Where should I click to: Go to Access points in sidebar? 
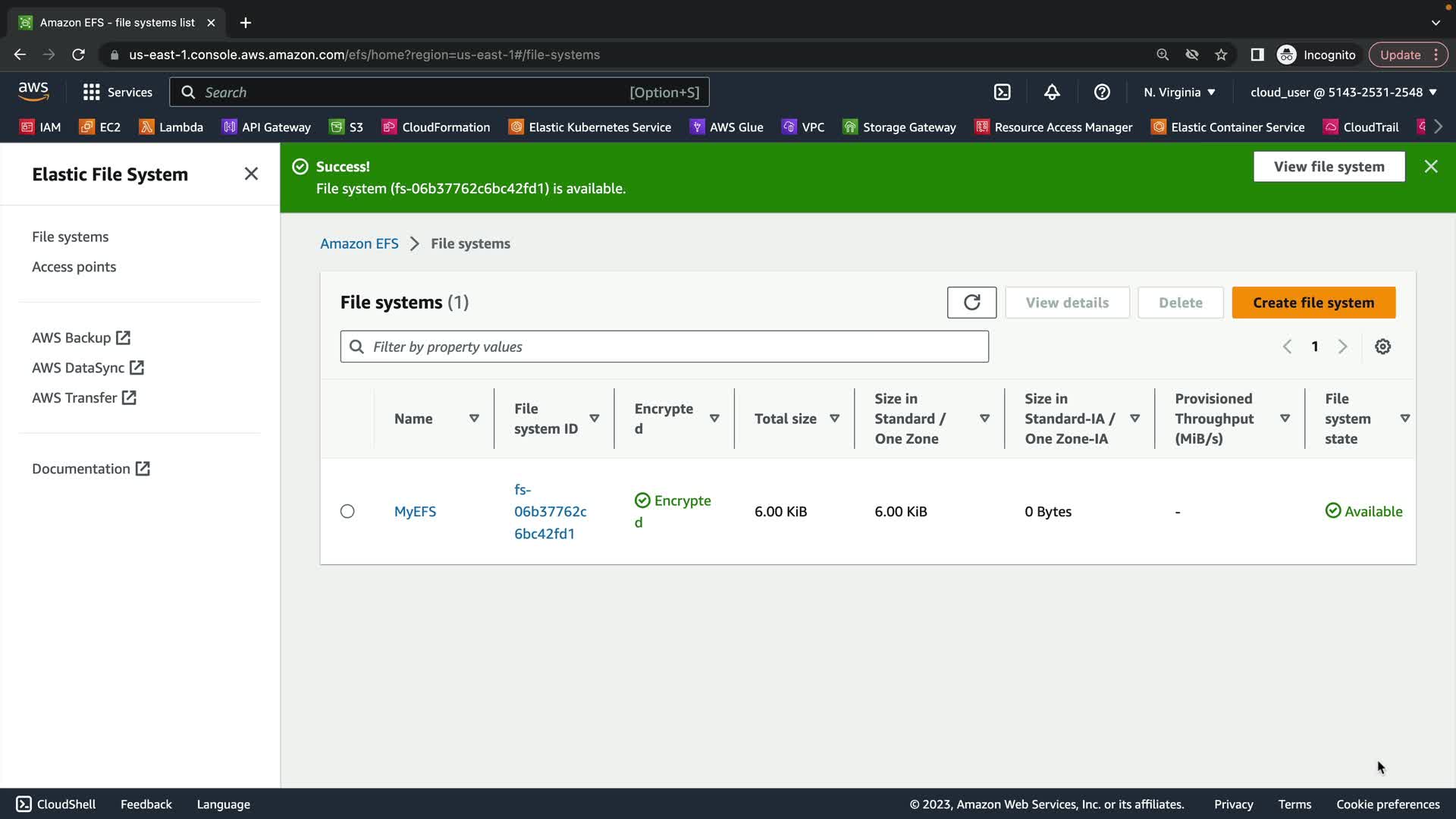pyautogui.click(x=74, y=267)
